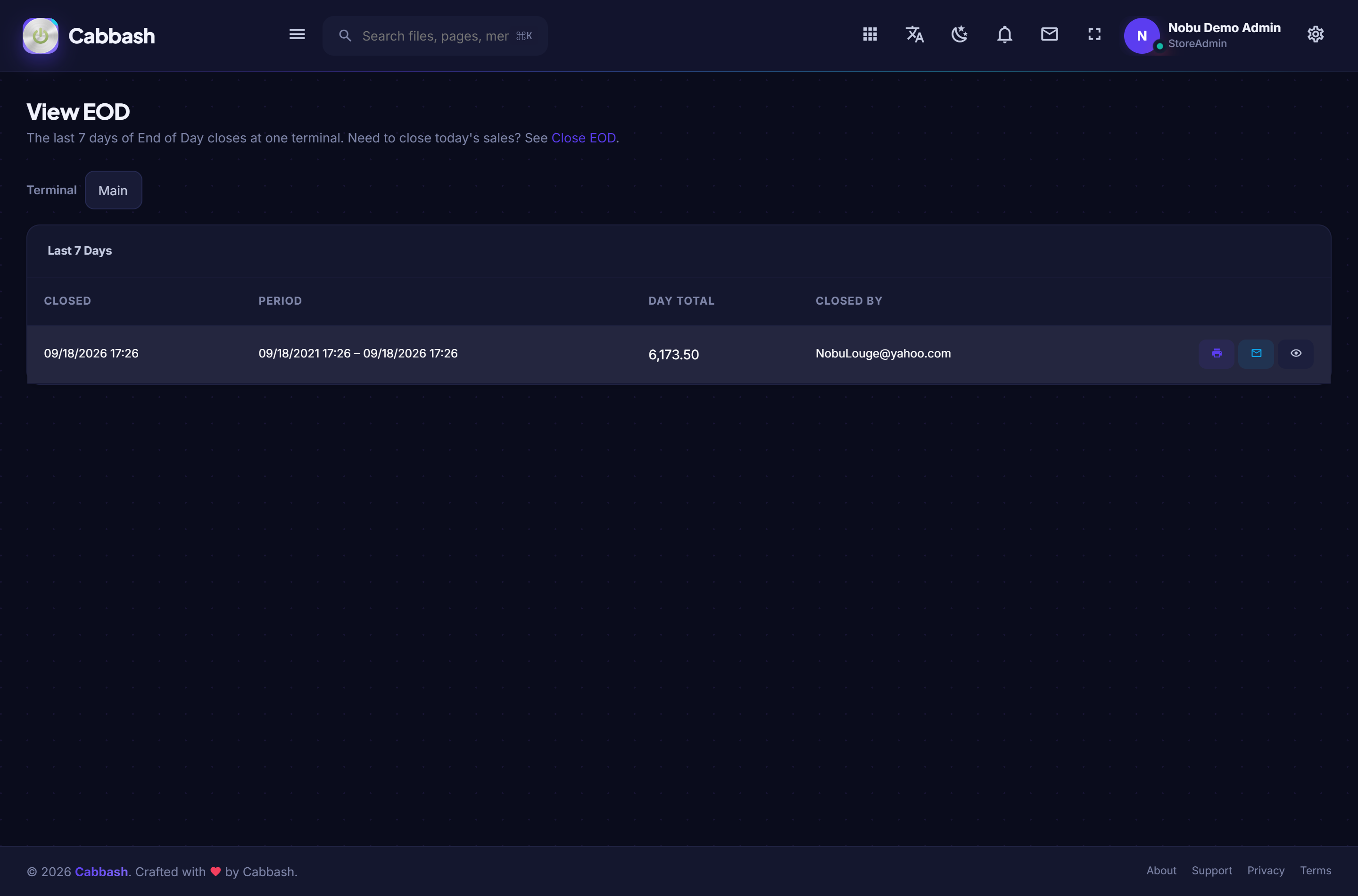This screenshot has height=896, width=1358.
Task: Sort by the CLOSED column header
Action: 67,301
